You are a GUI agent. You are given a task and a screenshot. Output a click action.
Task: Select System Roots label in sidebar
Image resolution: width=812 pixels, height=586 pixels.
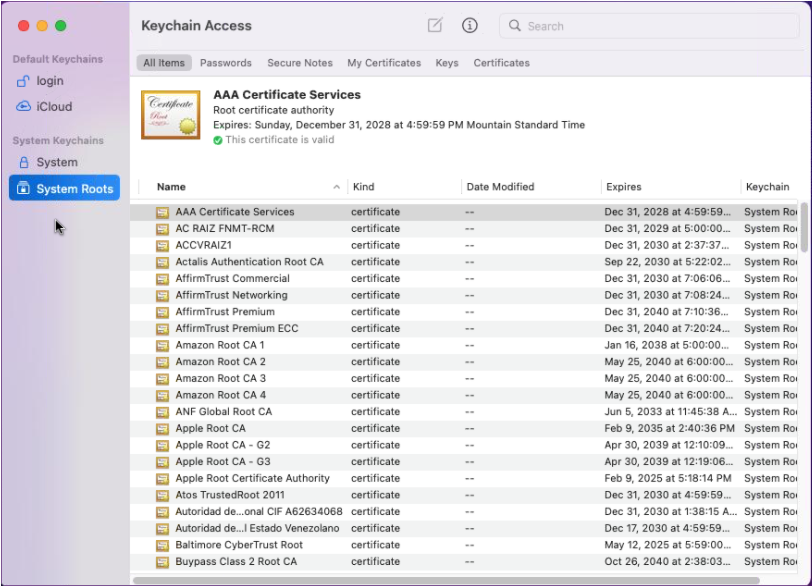coord(75,188)
